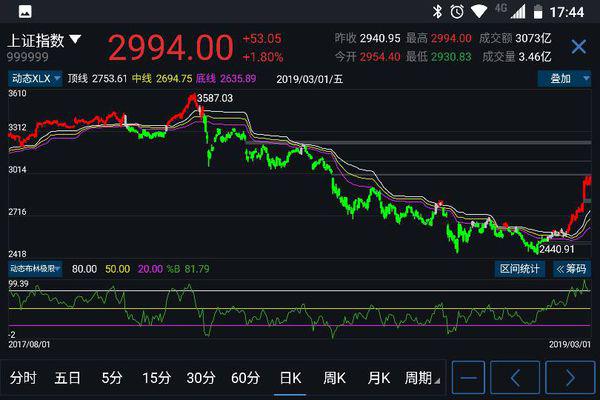Tap the date 2019/03/01/五 label
This screenshot has height=400, width=600.
coord(310,79)
